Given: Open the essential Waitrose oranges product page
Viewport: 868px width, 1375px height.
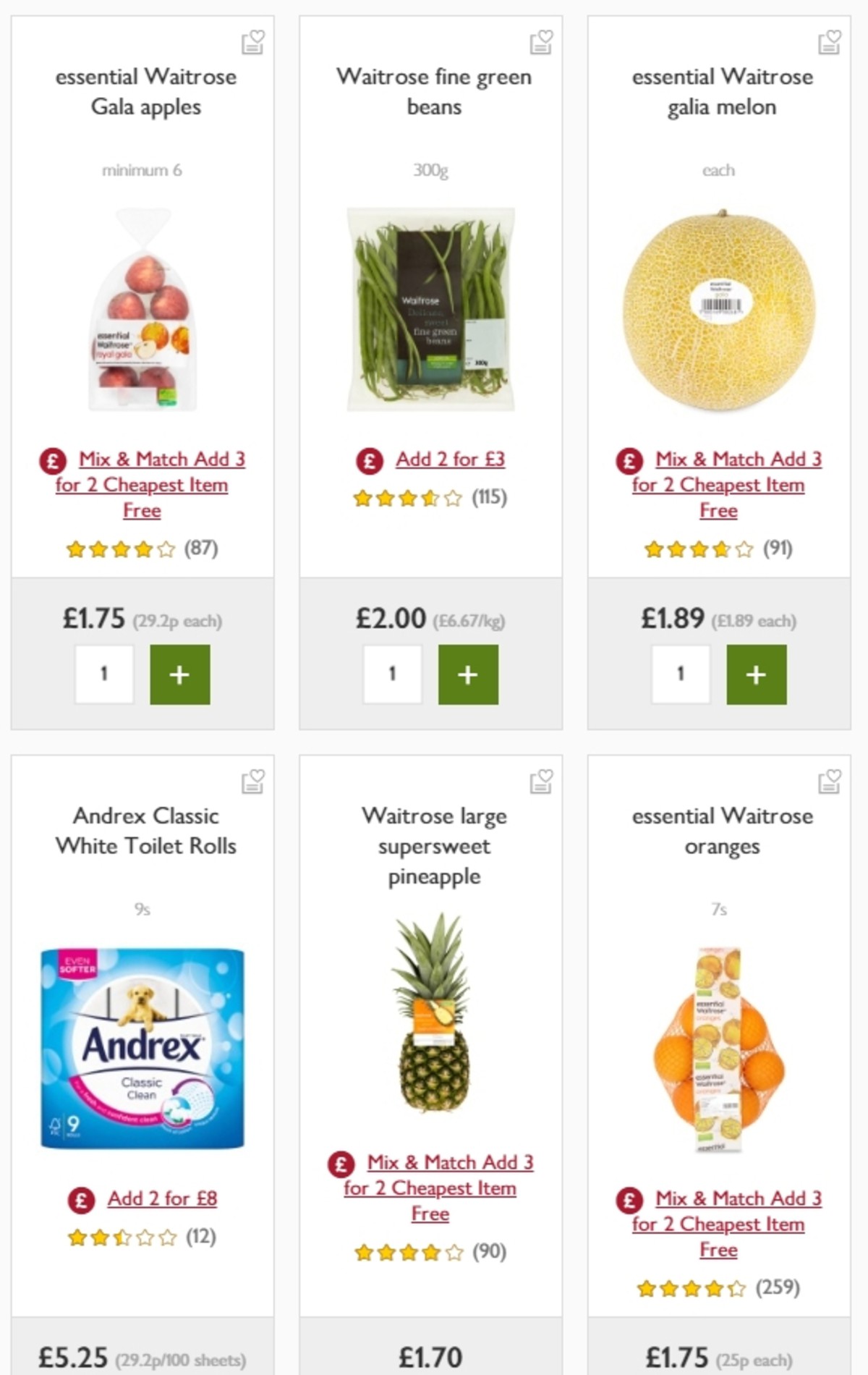Looking at the screenshot, I should (x=721, y=831).
